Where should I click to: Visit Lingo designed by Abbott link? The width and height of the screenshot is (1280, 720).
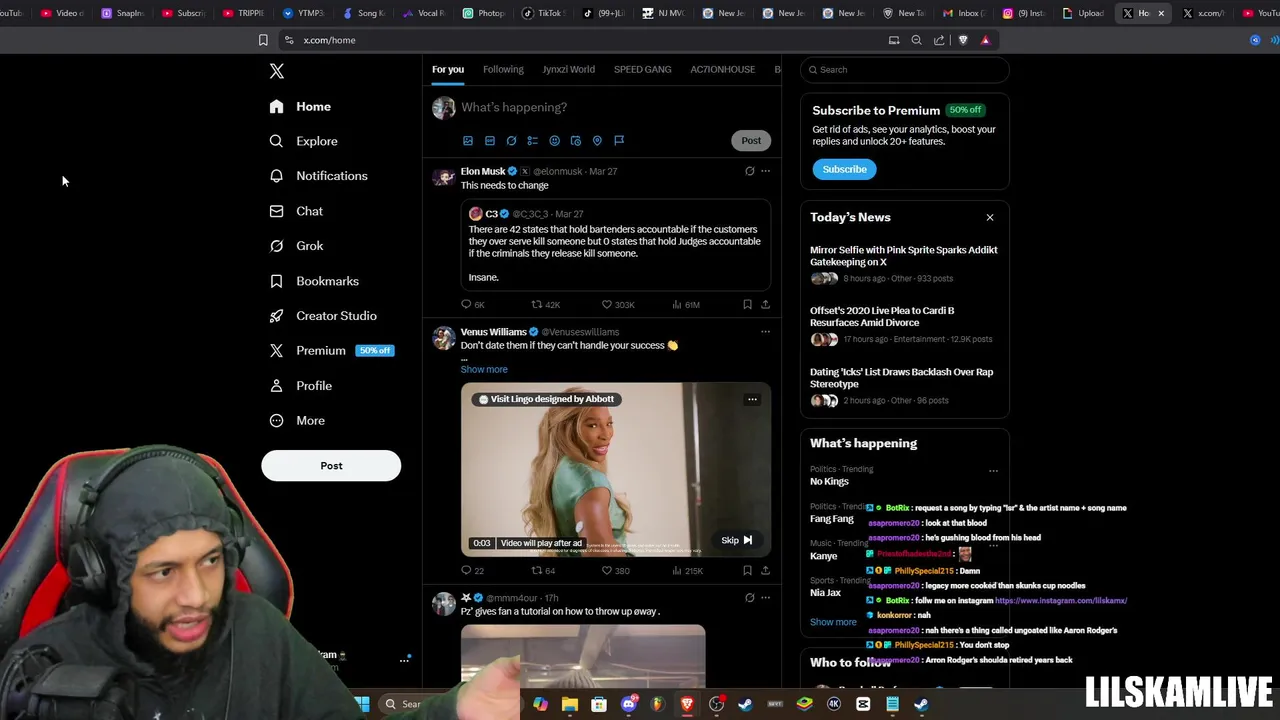[546, 400]
